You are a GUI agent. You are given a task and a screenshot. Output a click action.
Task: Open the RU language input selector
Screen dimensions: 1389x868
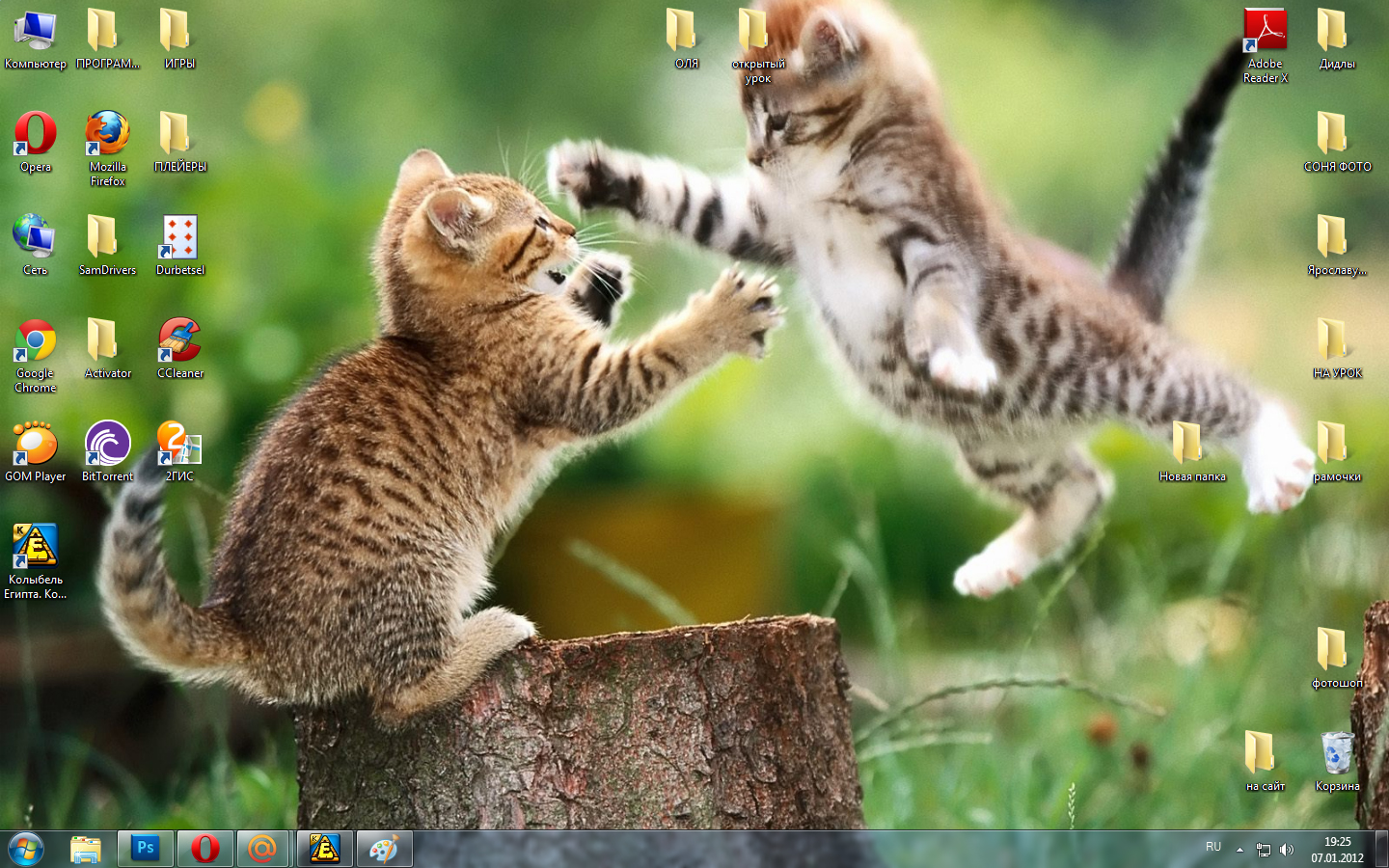point(1213,847)
